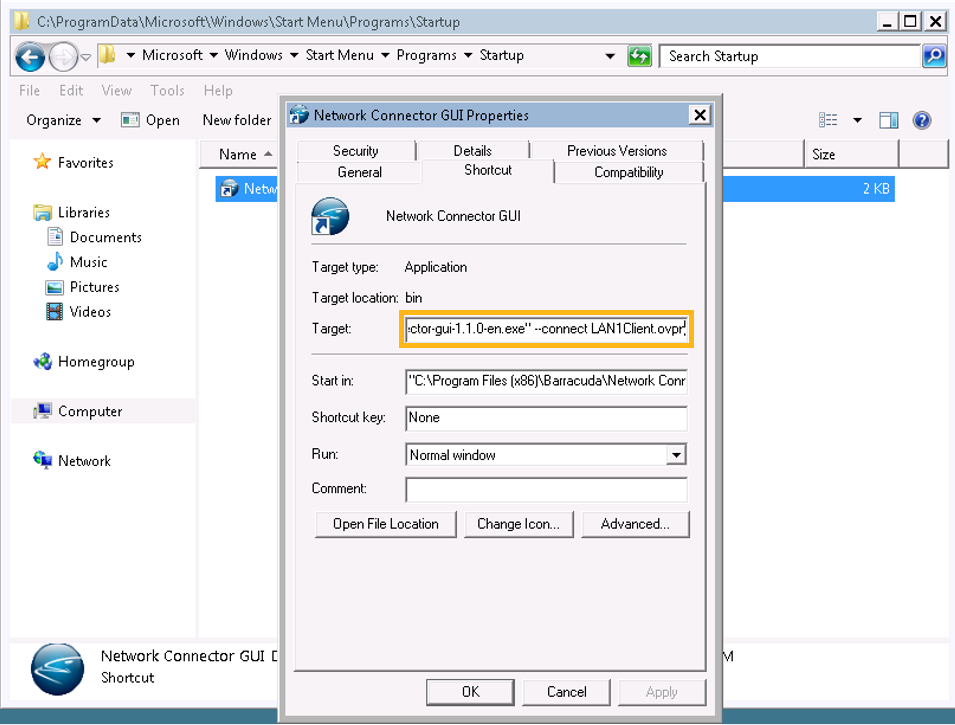955x725 pixels.
Task: Click the Search Startup box
Action: [x=790, y=56]
